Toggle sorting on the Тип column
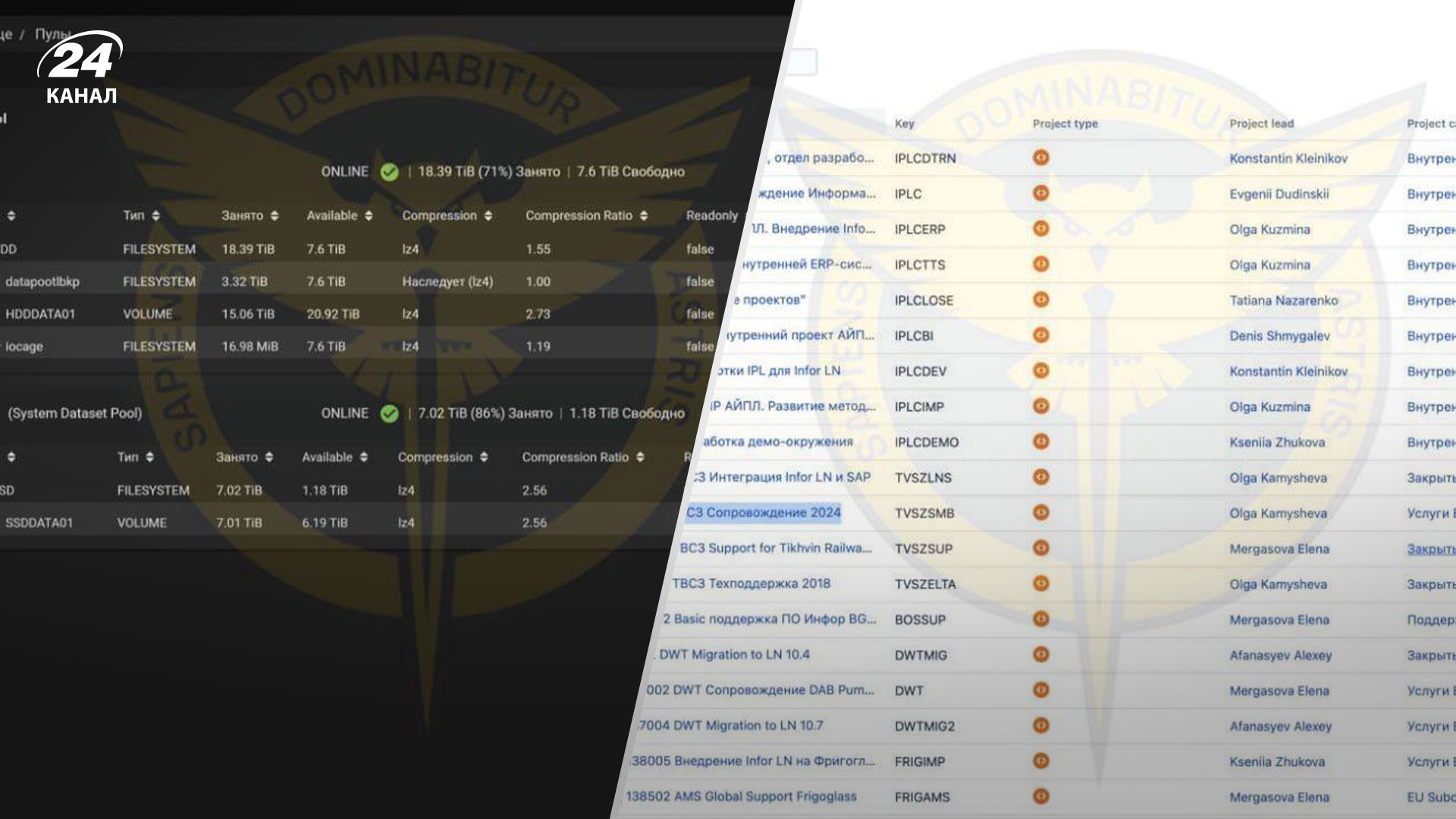 [x=140, y=215]
